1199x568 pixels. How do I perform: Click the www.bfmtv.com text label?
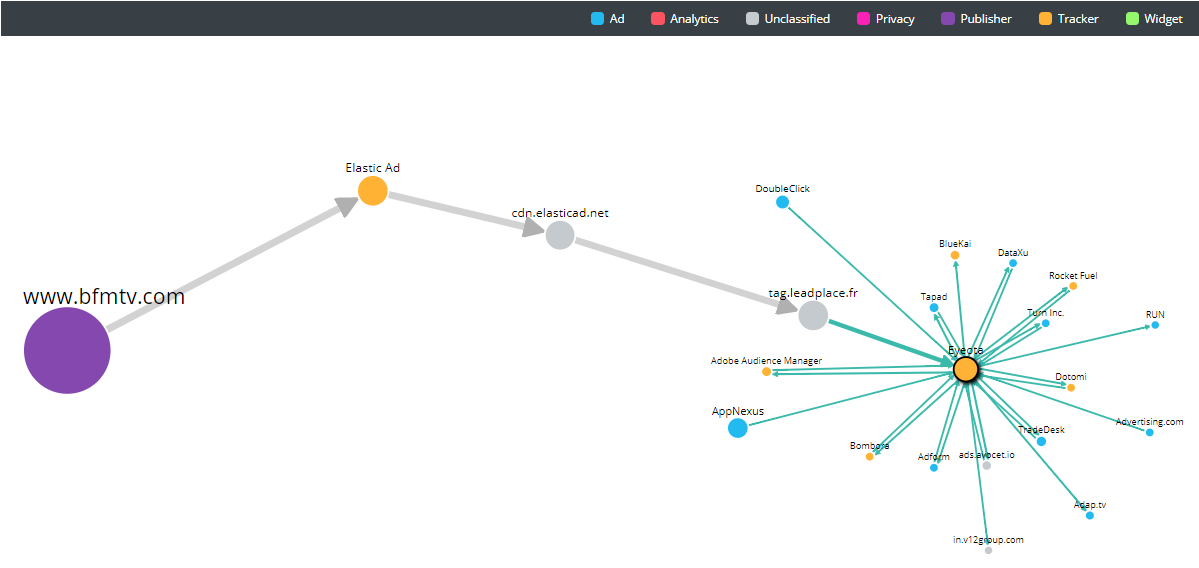coord(104,297)
